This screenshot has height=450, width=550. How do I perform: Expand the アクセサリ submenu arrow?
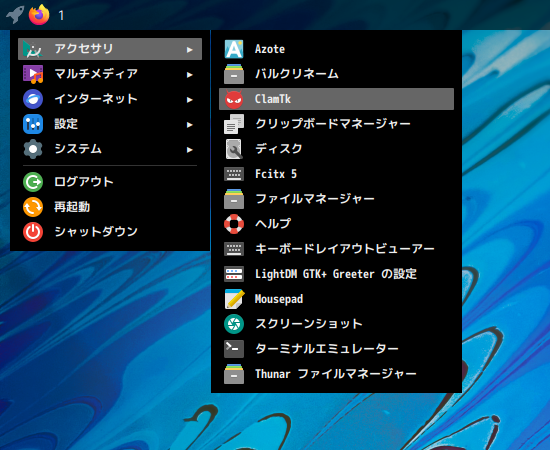click(x=189, y=49)
